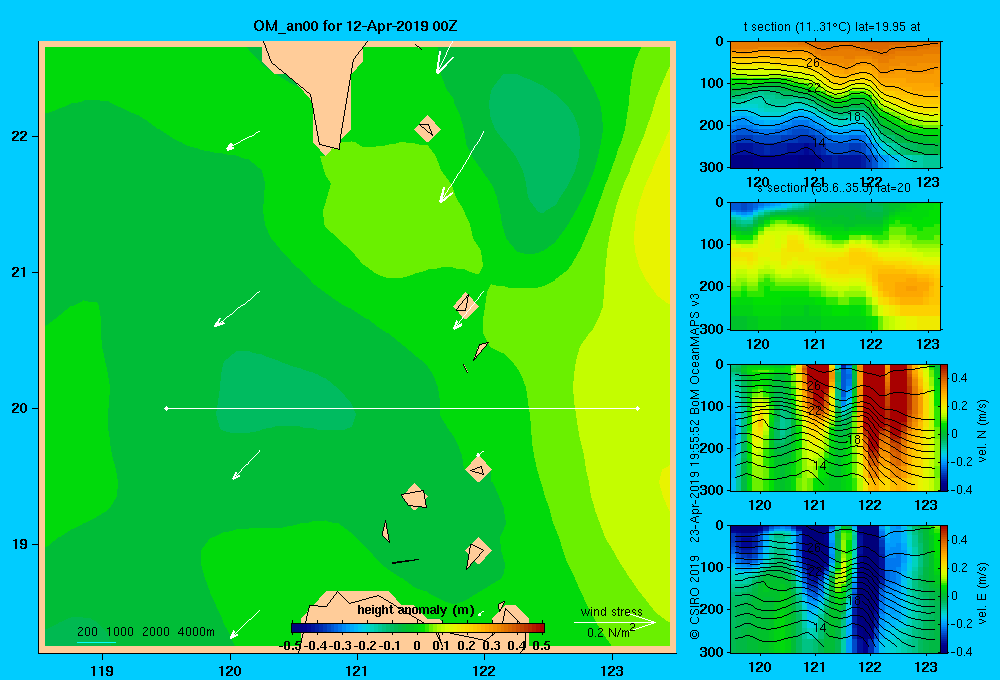The height and width of the screenshot is (680, 1000).
Task: Click the '120' longitude tick under vel. E panel
Action: point(759,667)
